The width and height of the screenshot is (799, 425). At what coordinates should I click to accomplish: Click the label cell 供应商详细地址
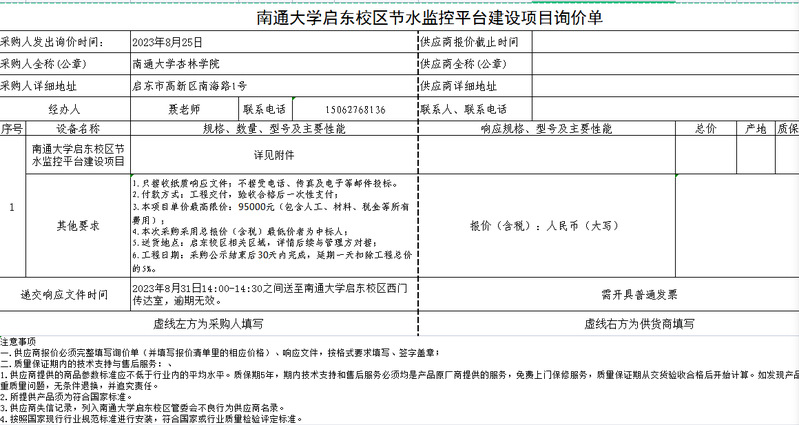tap(475, 86)
